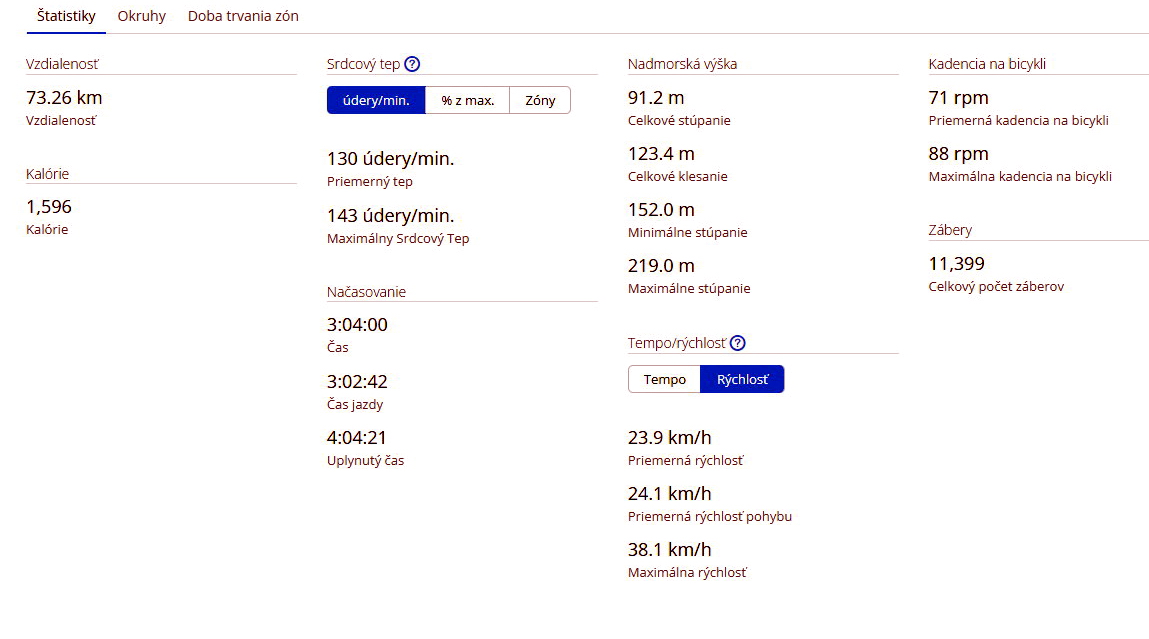Screen dimensions: 1149x639
Task: Switch speed display to Tempo
Action: pos(664,380)
